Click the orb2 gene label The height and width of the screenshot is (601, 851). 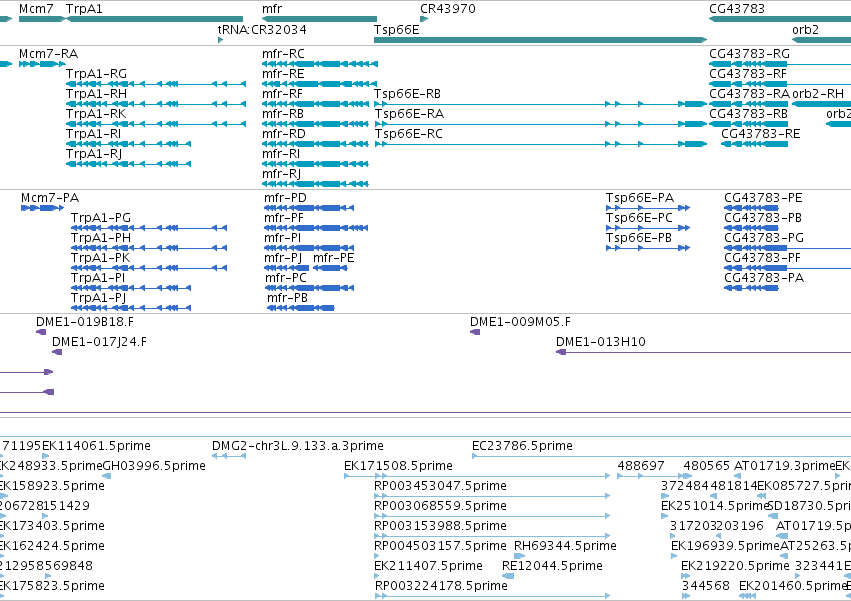point(805,29)
